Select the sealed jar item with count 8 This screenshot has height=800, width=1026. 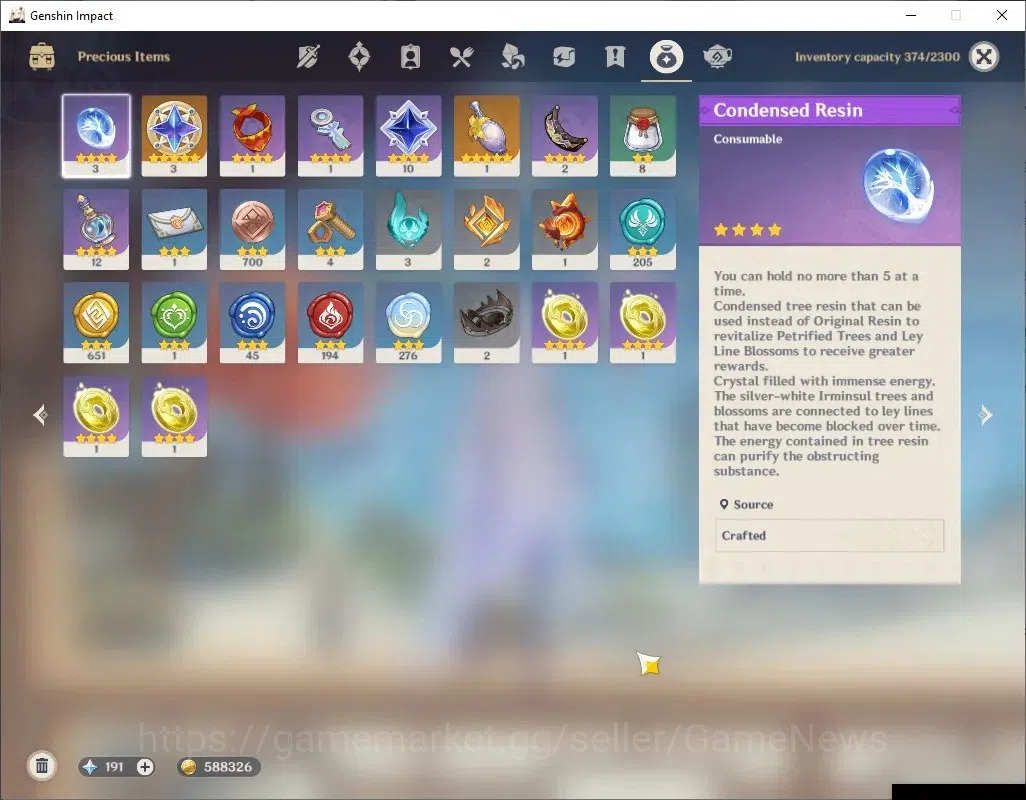click(x=643, y=136)
